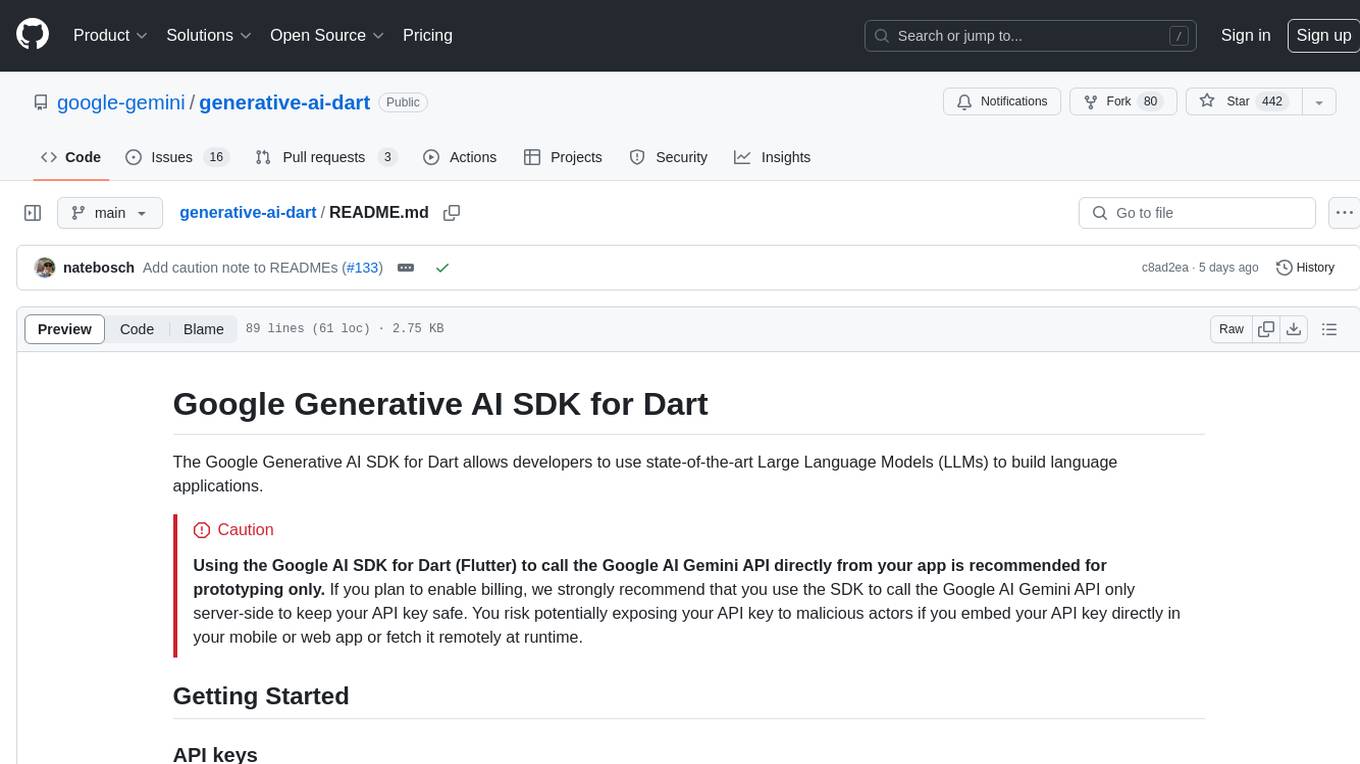Viewport: 1360px width, 764px height.
Task: Expand the Solutions menu
Action: pyautogui.click(x=209, y=35)
